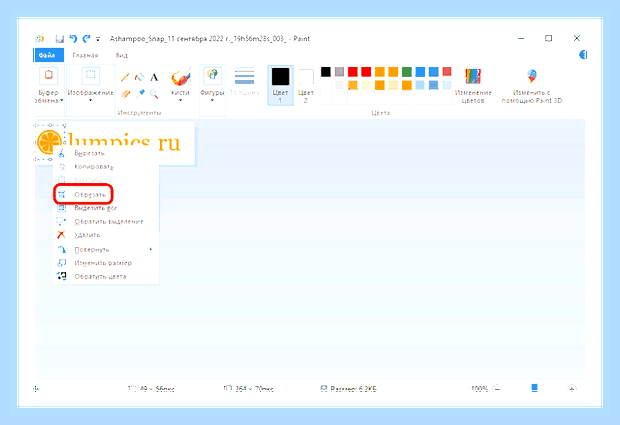Undo the last action
Screen dimensions: 620x425
73,38
